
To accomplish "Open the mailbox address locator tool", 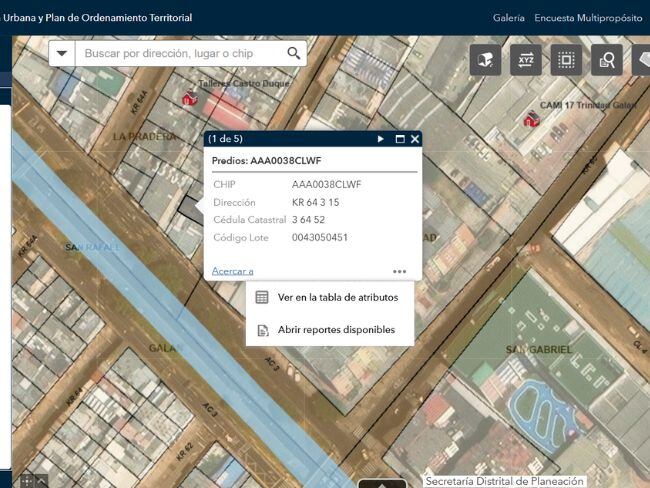I will [x=487, y=60].
